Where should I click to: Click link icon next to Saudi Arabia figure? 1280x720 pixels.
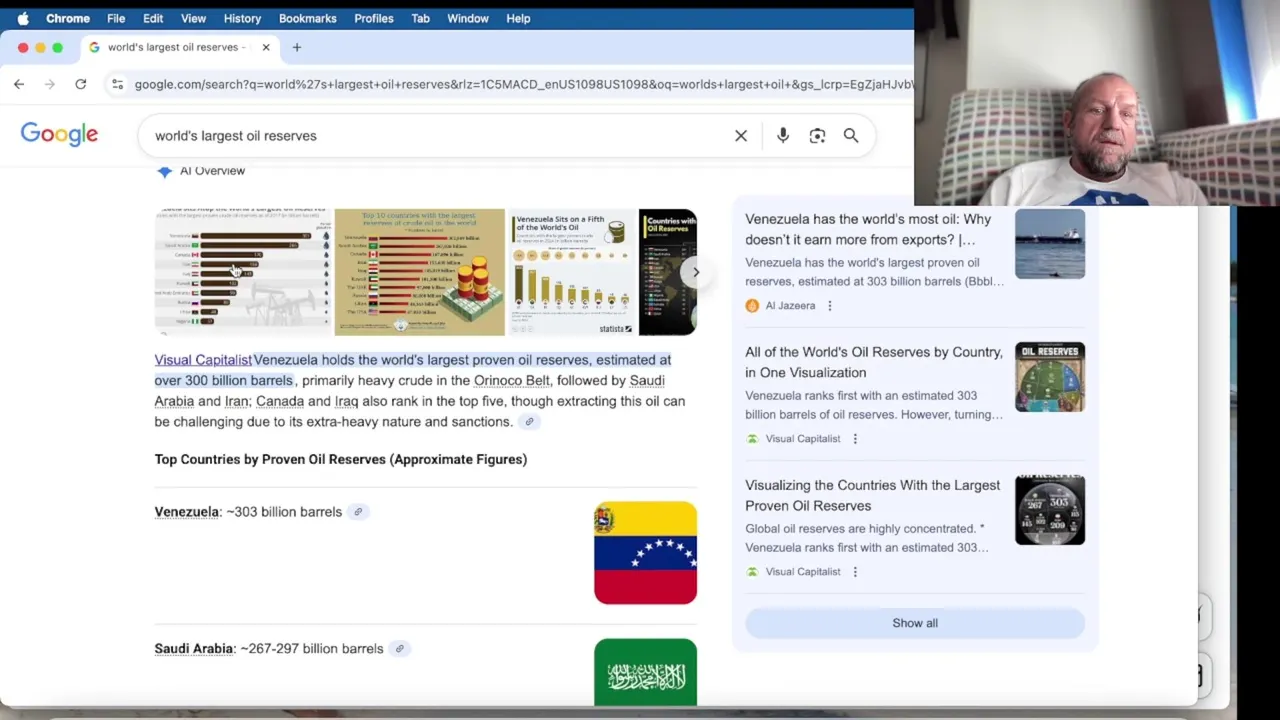tap(399, 649)
